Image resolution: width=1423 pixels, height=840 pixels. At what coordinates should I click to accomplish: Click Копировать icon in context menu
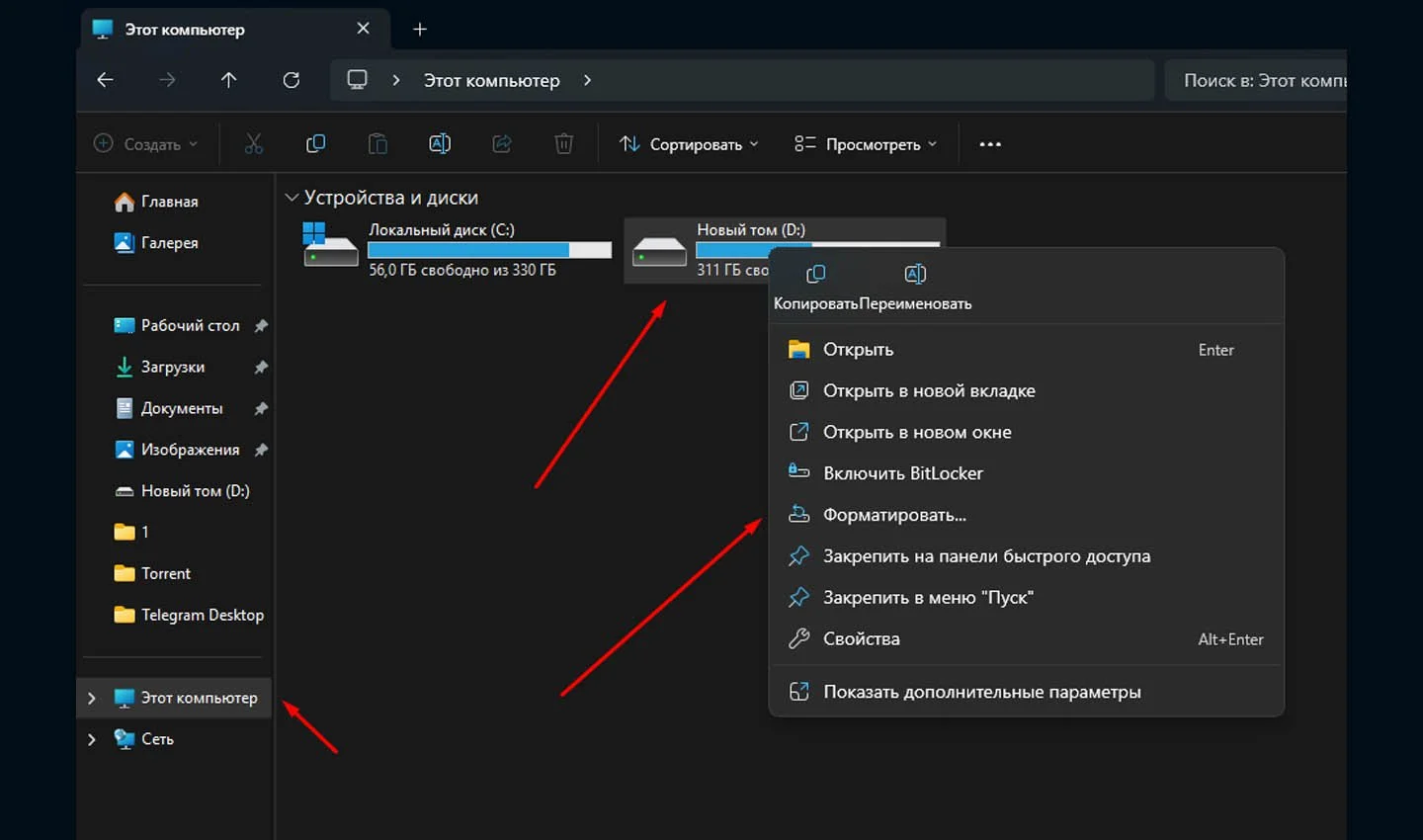coord(815,274)
